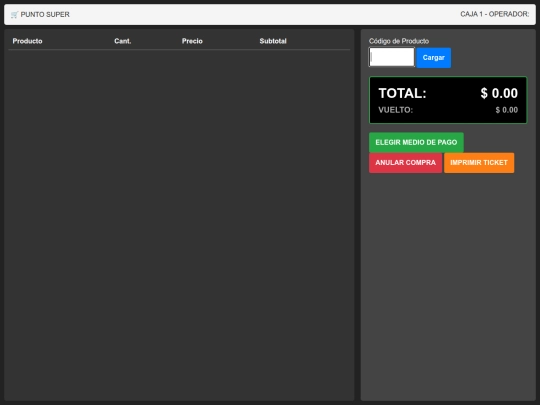Screen dimensions: 540x405
Task: Click the CAJA 1 - OPERADOR label
Action: coord(495,14)
